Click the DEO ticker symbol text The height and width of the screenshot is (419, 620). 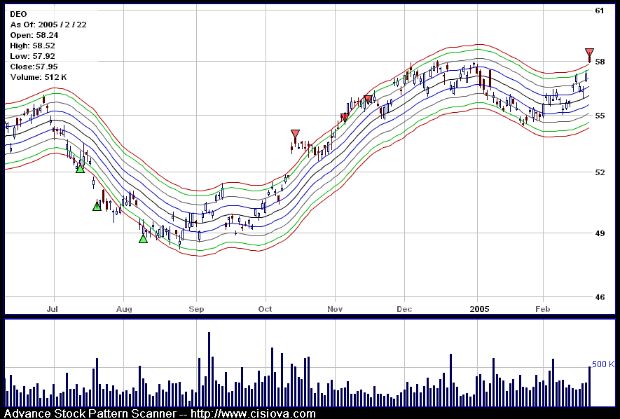coord(19,14)
